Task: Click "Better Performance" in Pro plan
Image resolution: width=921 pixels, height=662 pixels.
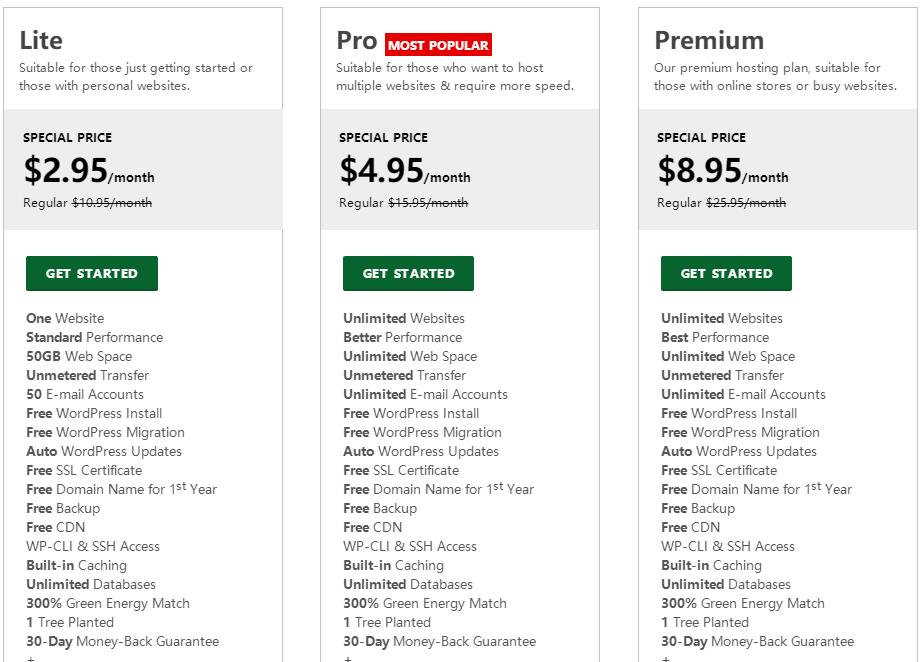Action: tap(402, 338)
